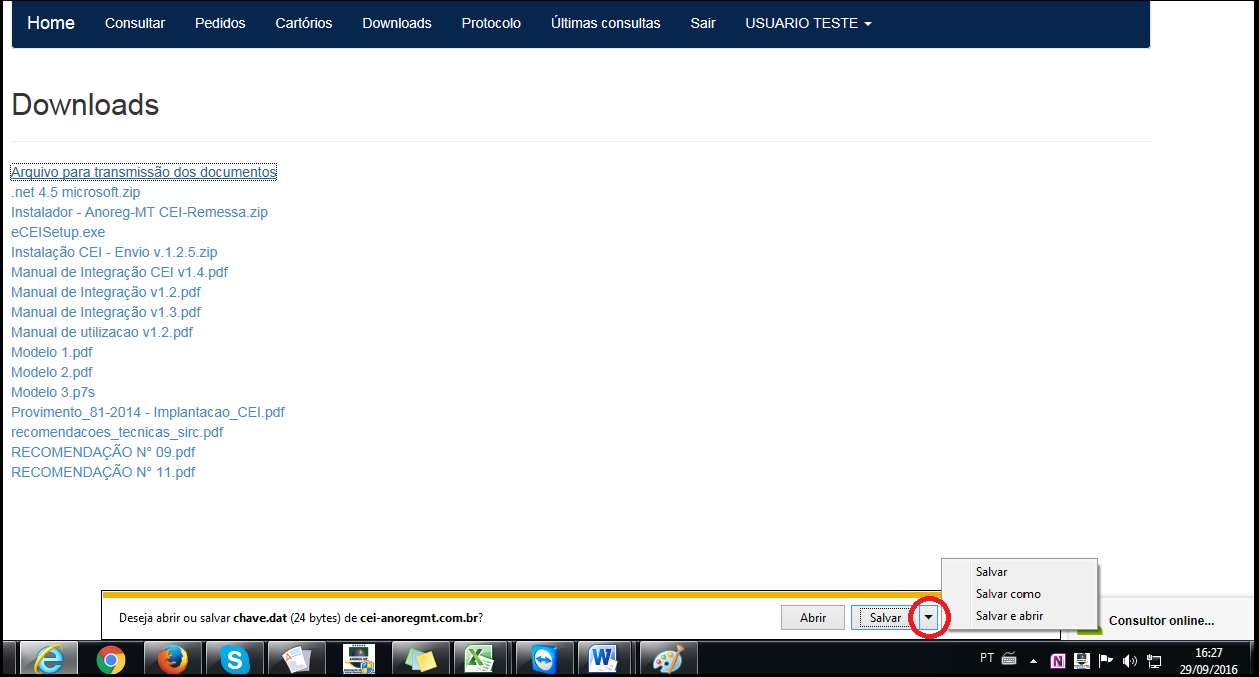The image size is (1259, 677).
Task: Open the Consultar menu item
Action: click(135, 23)
